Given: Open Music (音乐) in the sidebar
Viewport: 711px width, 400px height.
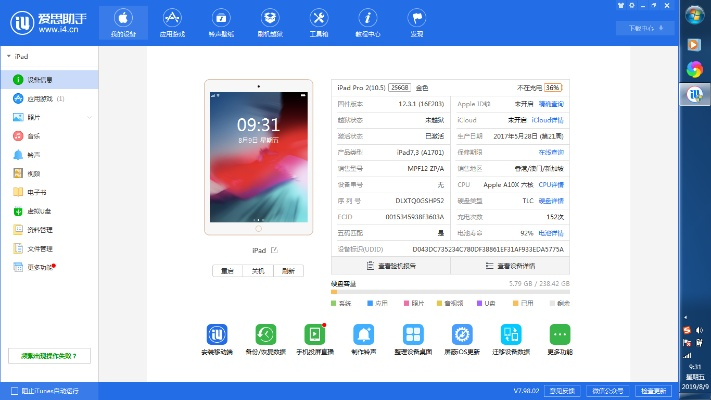Looking at the screenshot, I should click(49, 136).
